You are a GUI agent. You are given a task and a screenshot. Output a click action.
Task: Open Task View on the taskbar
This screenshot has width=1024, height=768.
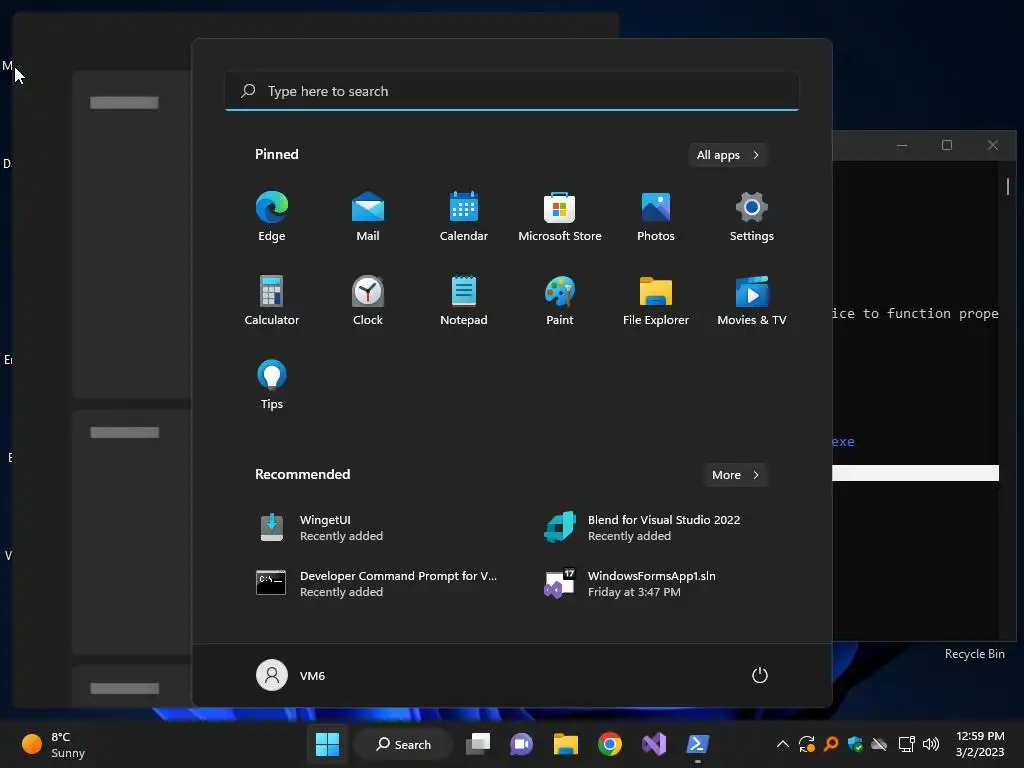tap(478, 744)
